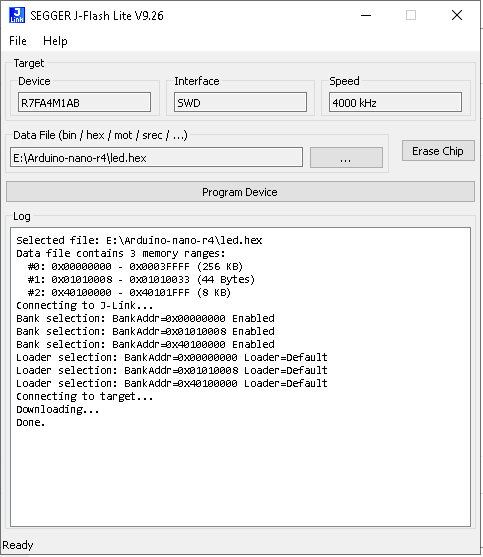Click the Program Device button
The width and height of the screenshot is (483, 557).
click(240, 192)
